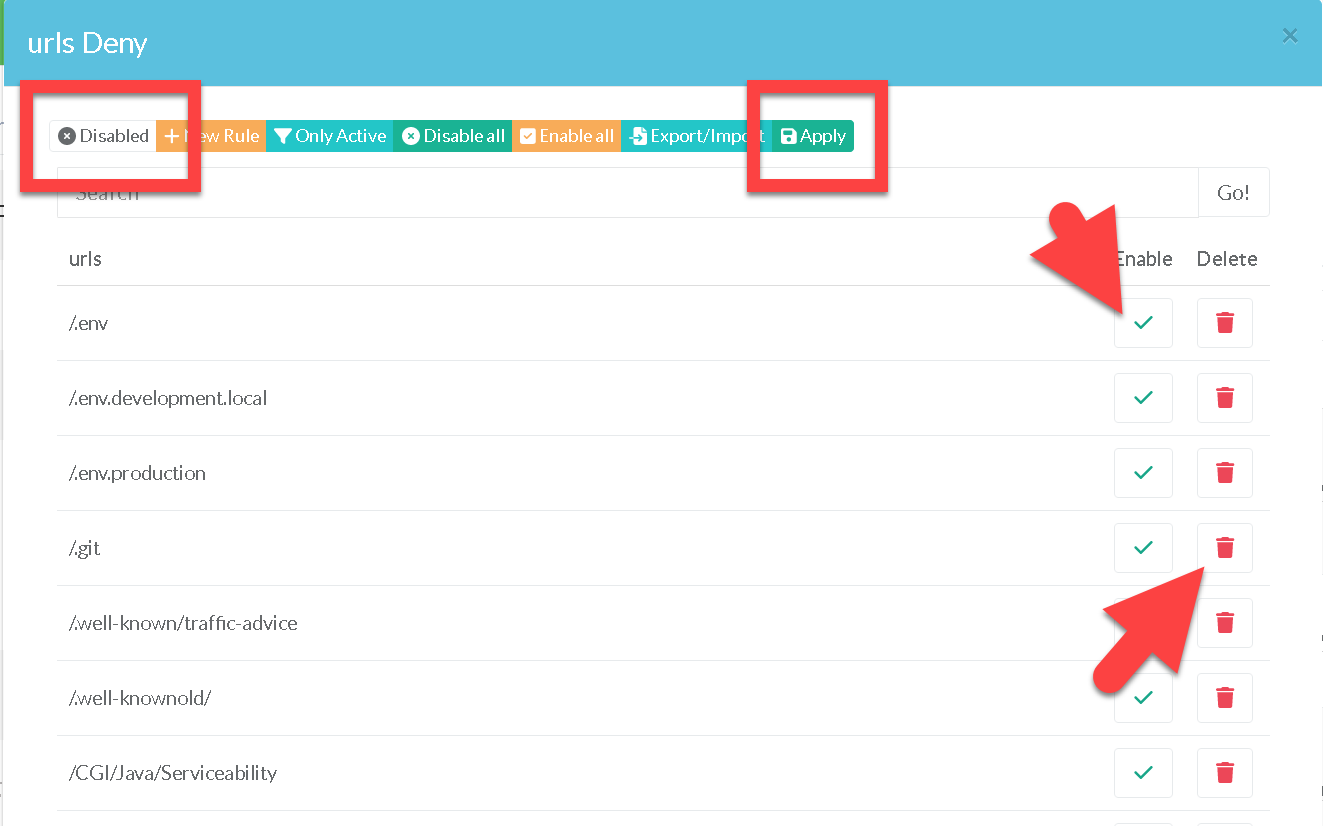The width and height of the screenshot is (1323, 826).
Task: Toggle enable for /CGI/Java/Serviceability
Action: (x=1143, y=773)
